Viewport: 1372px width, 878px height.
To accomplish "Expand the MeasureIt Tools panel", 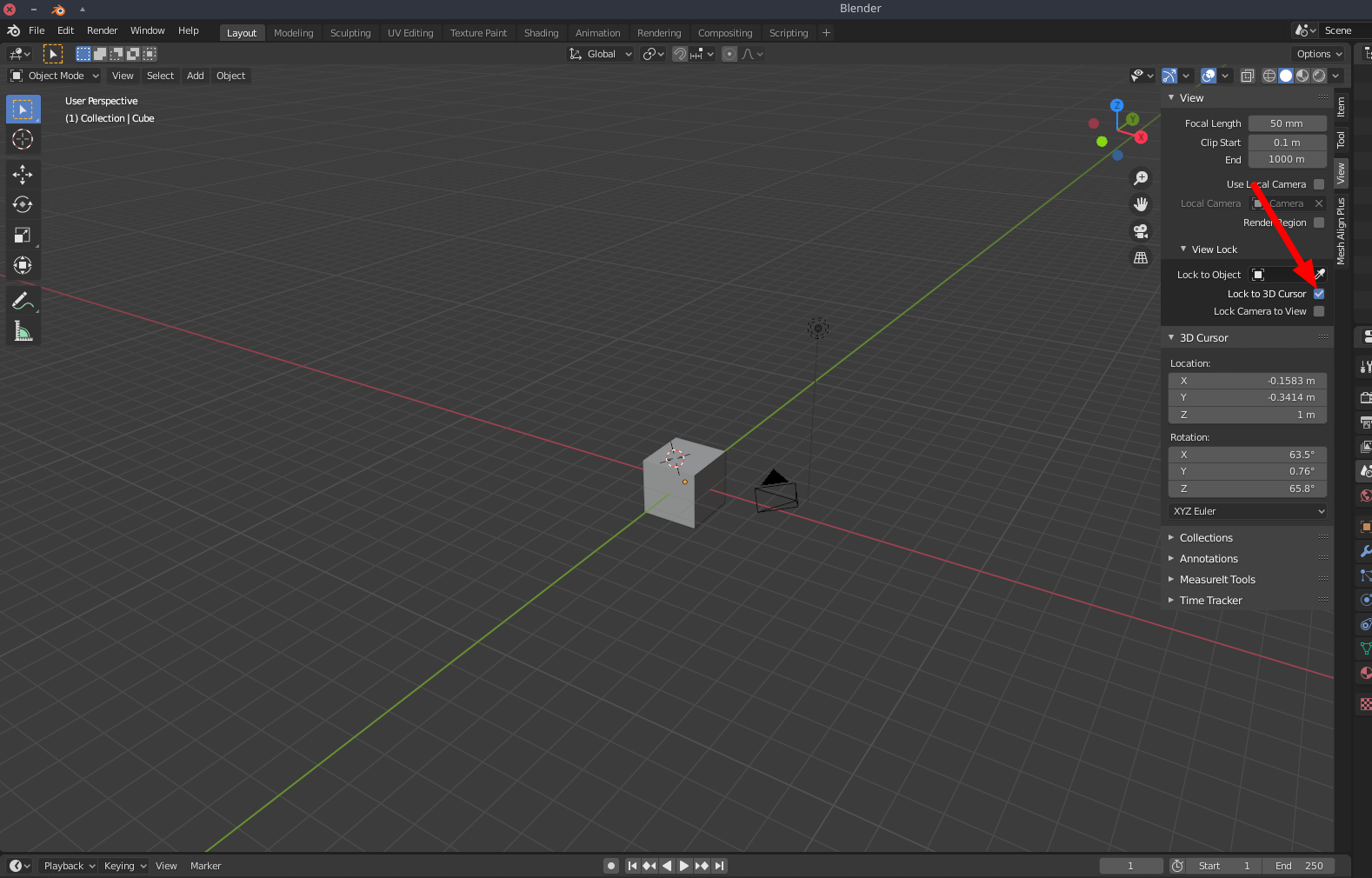I will [x=1171, y=579].
